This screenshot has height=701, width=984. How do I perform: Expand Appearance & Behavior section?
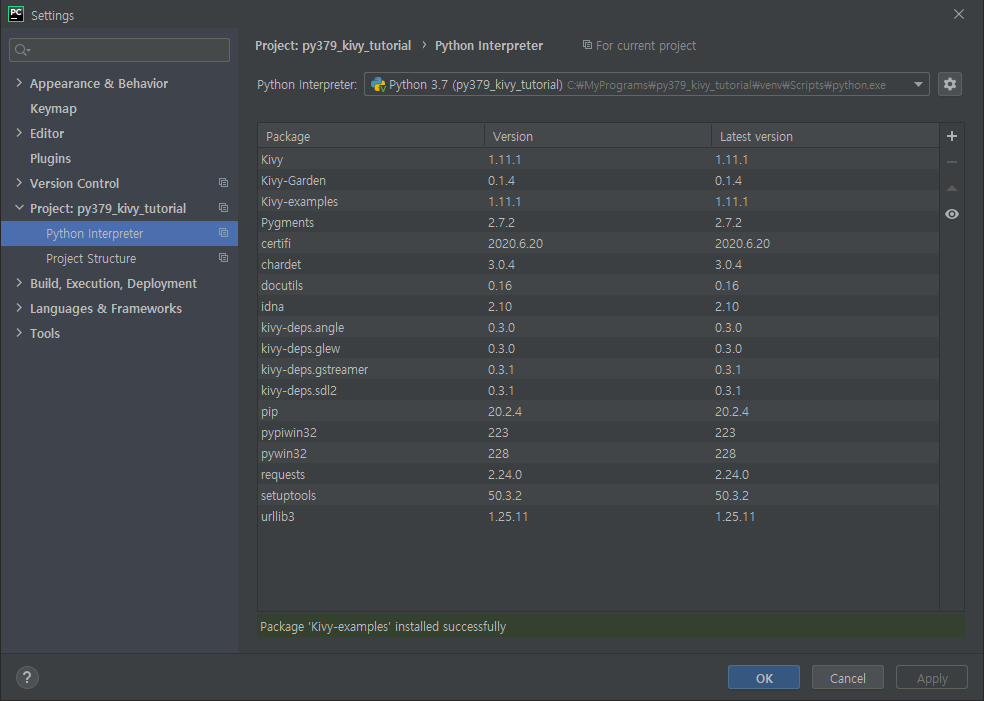coord(19,83)
